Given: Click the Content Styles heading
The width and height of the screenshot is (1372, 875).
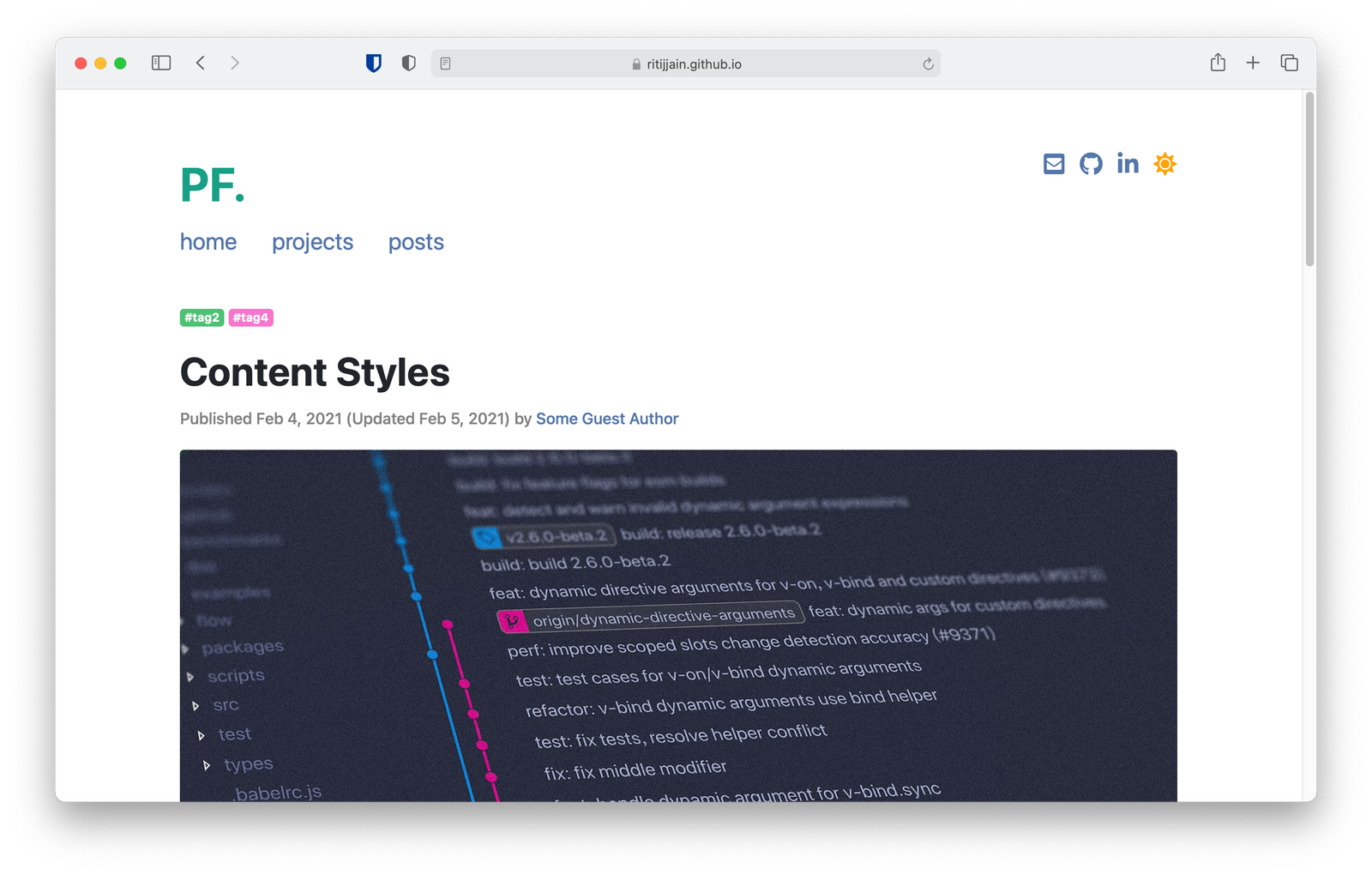Looking at the screenshot, I should coord(315,372).
